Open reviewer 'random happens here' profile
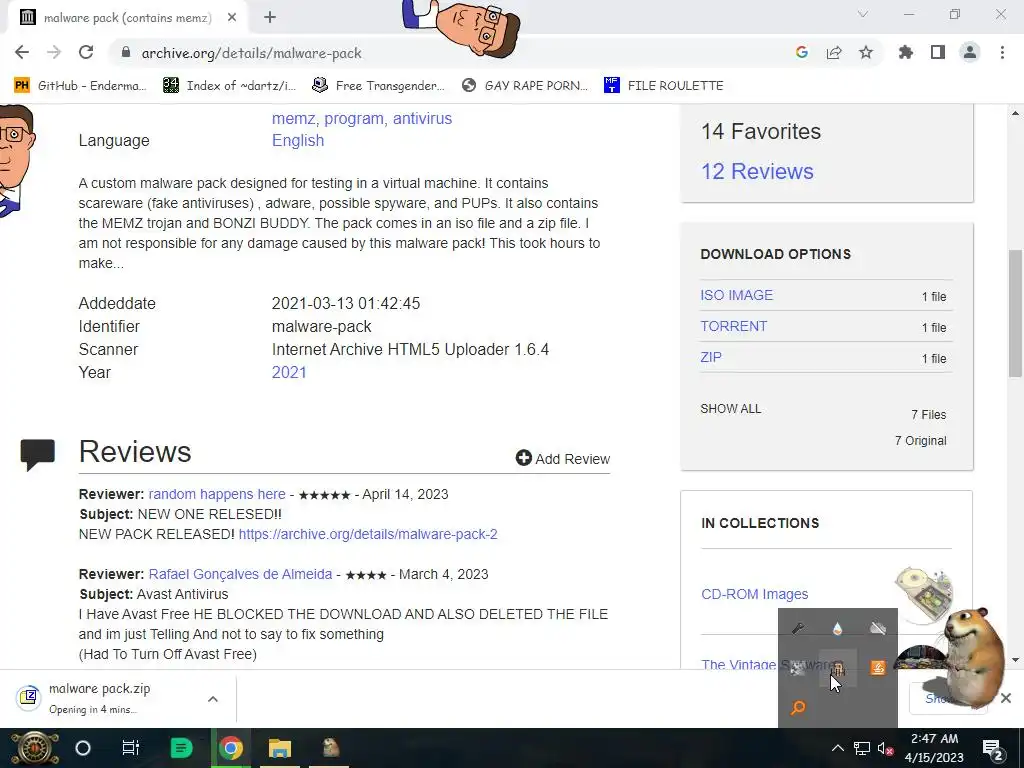 click(217, 494)
